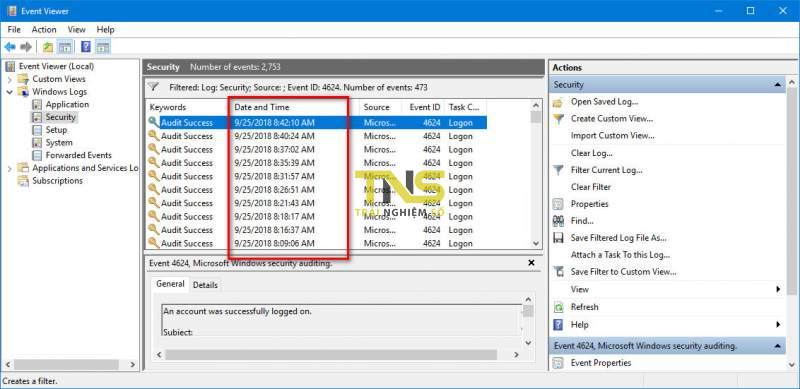Click the Application log icon

pyautogui.click(x=37, y=105)
